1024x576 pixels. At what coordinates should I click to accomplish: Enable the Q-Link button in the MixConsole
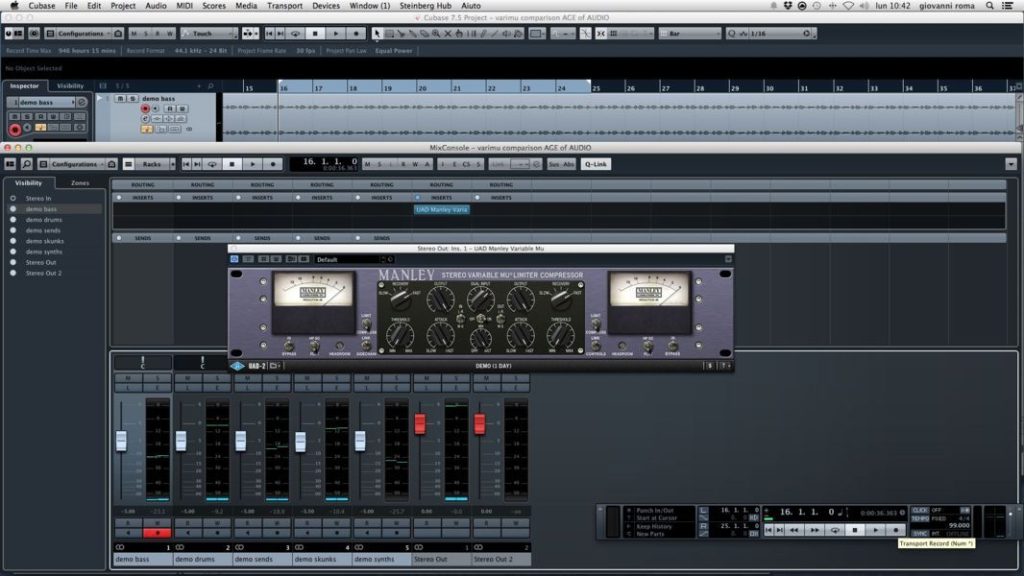click(x=595, y=164)
